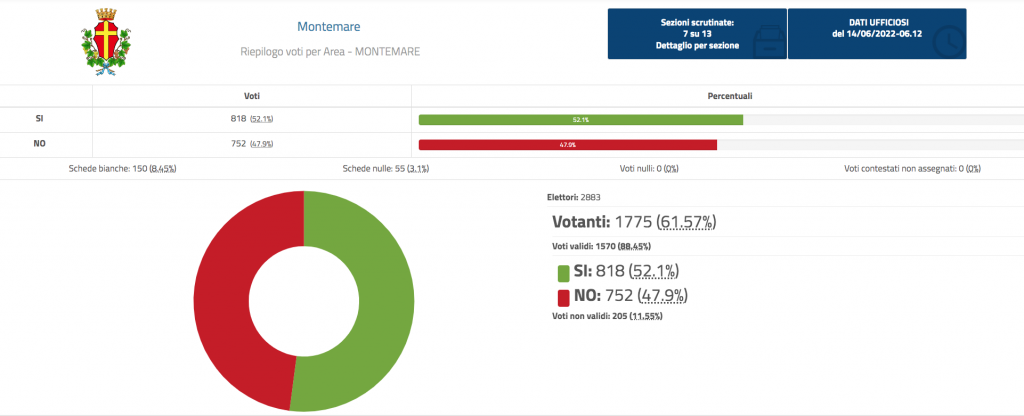Image resolution: width=1024 pixels, height=416 pixels.
Task: Click the Schede bianche 8,45% percentage
Action: point(162,169)
